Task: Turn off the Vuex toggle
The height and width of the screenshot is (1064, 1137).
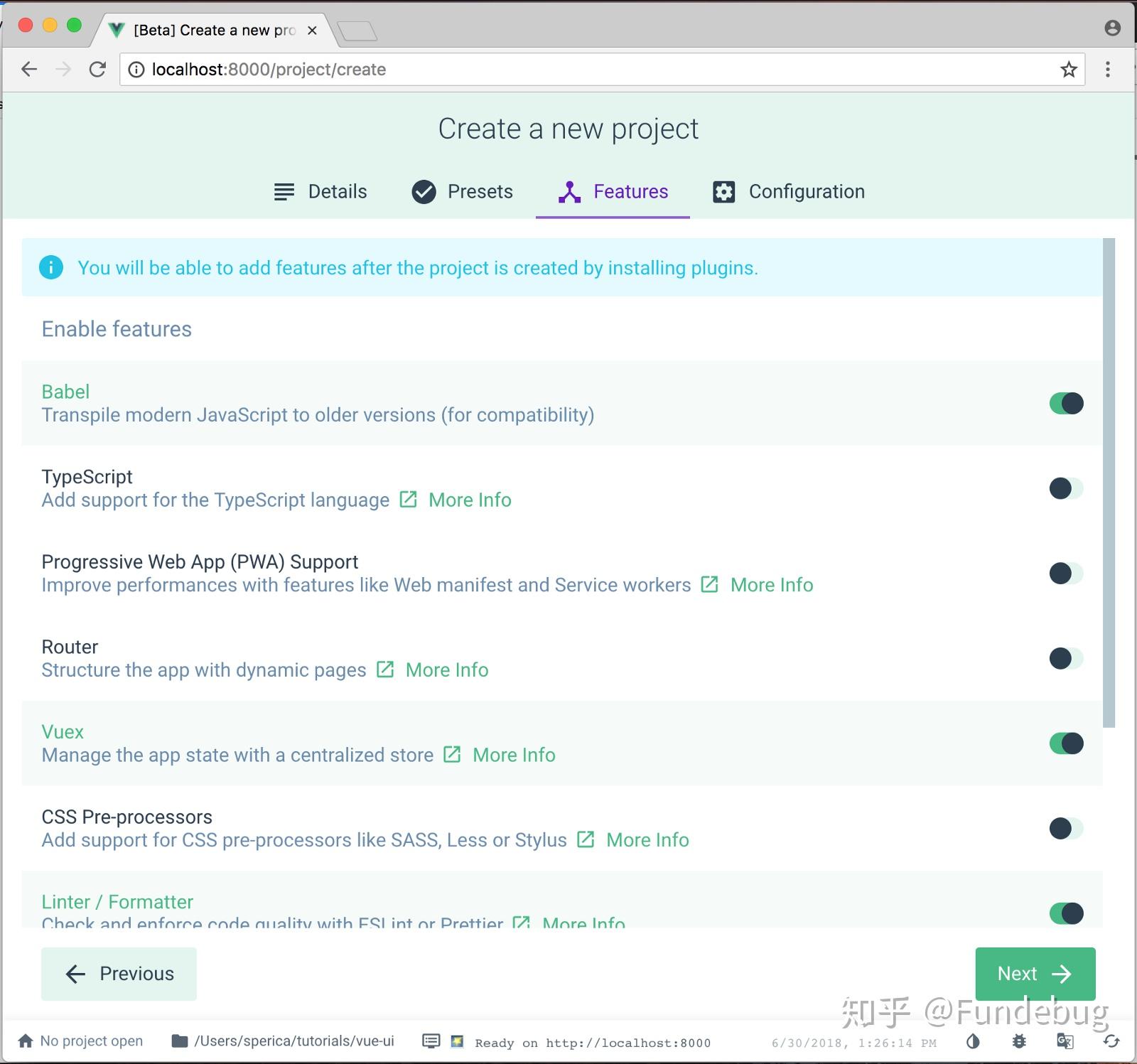Action: (x=1066, y=743)
